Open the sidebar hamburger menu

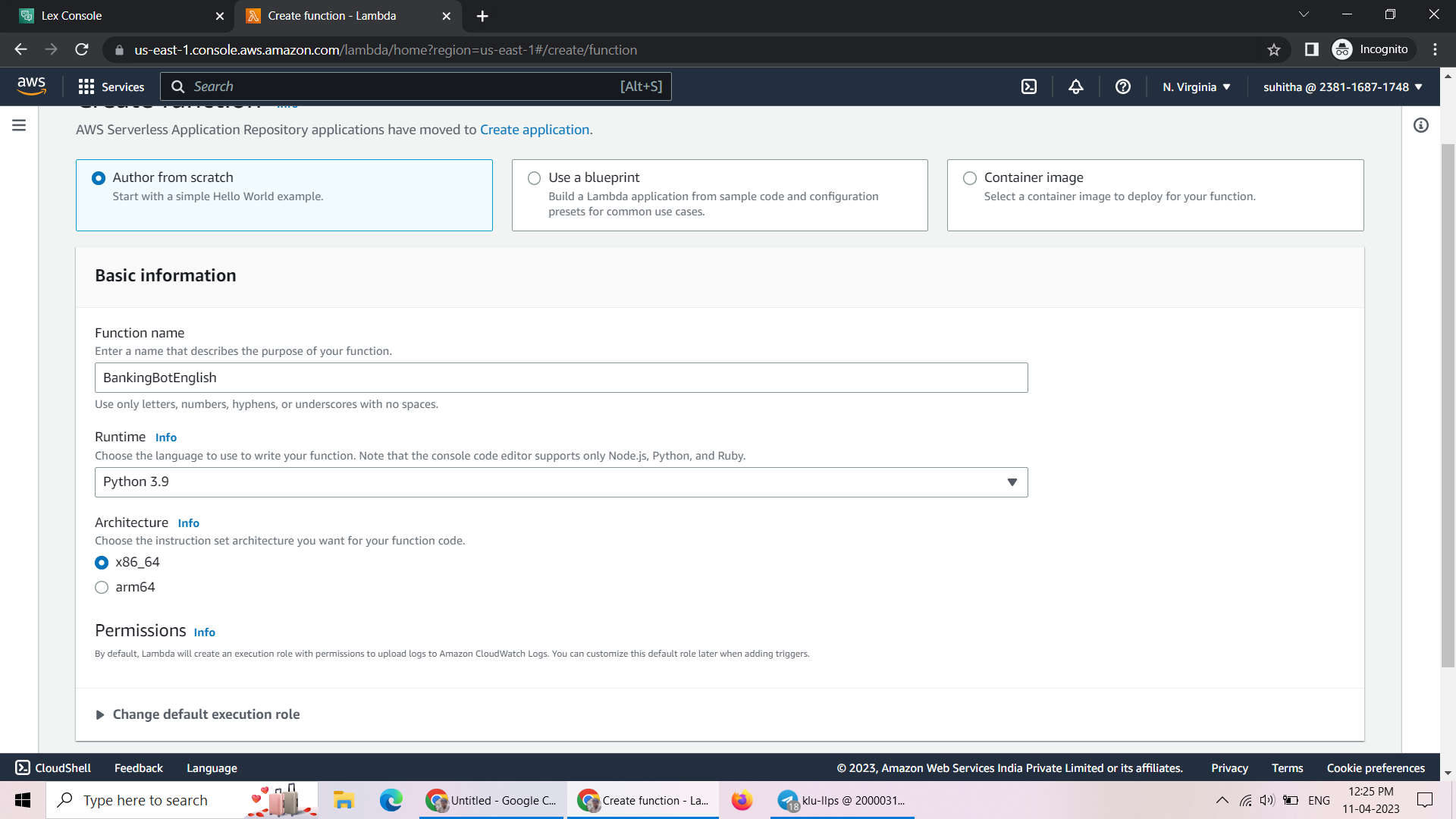point(18,125)
